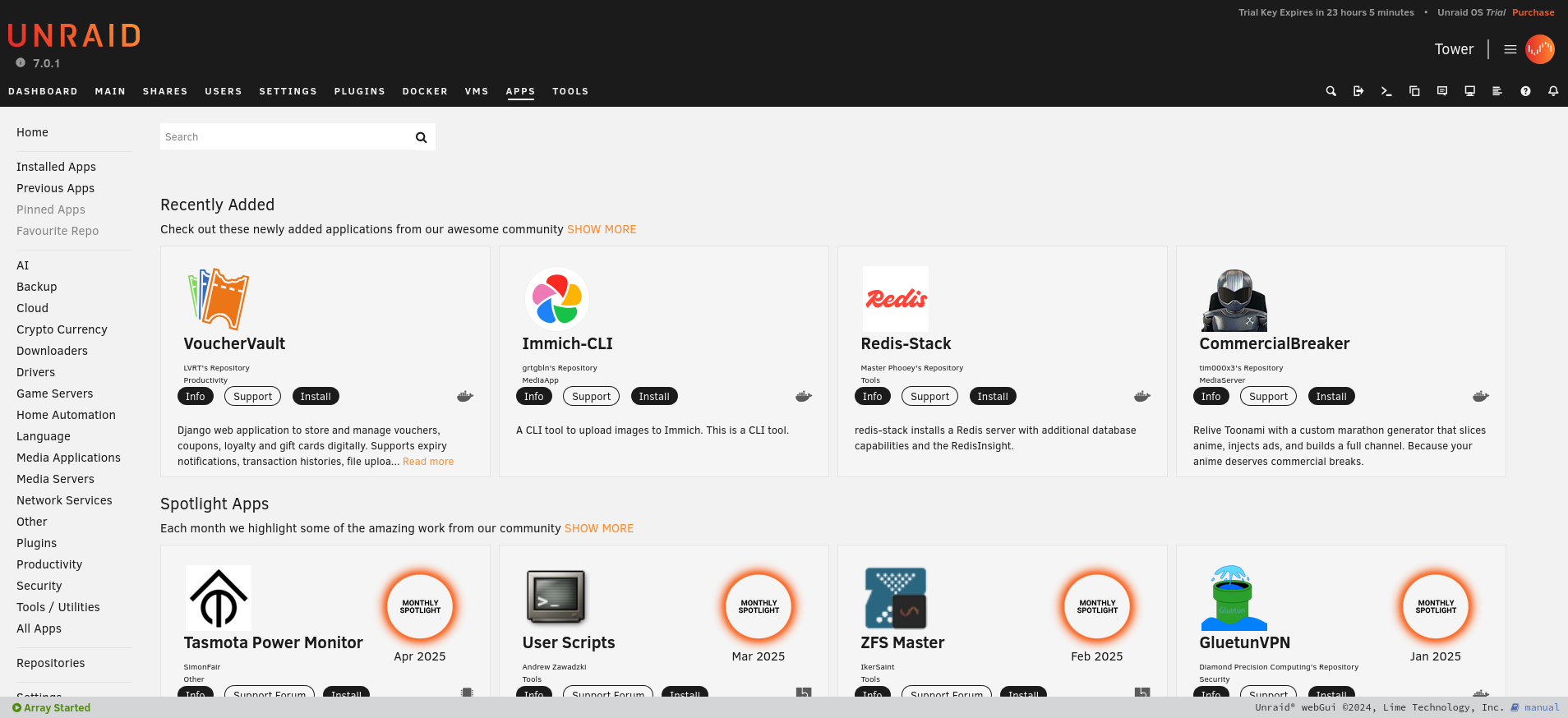Go to the Dashboard tab

[43, 91]
